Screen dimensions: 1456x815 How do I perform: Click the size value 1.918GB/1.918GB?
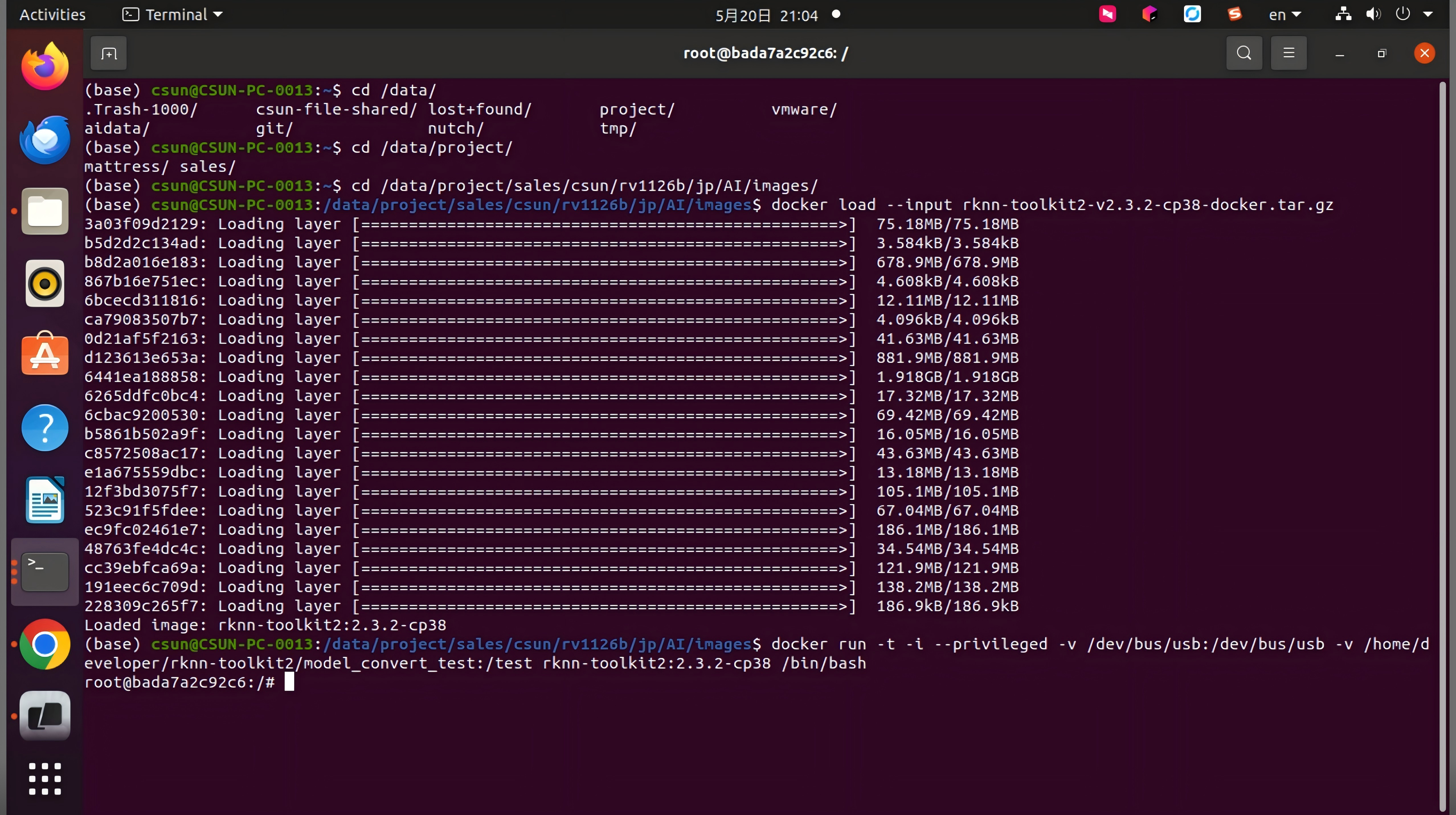pos(947,377)
